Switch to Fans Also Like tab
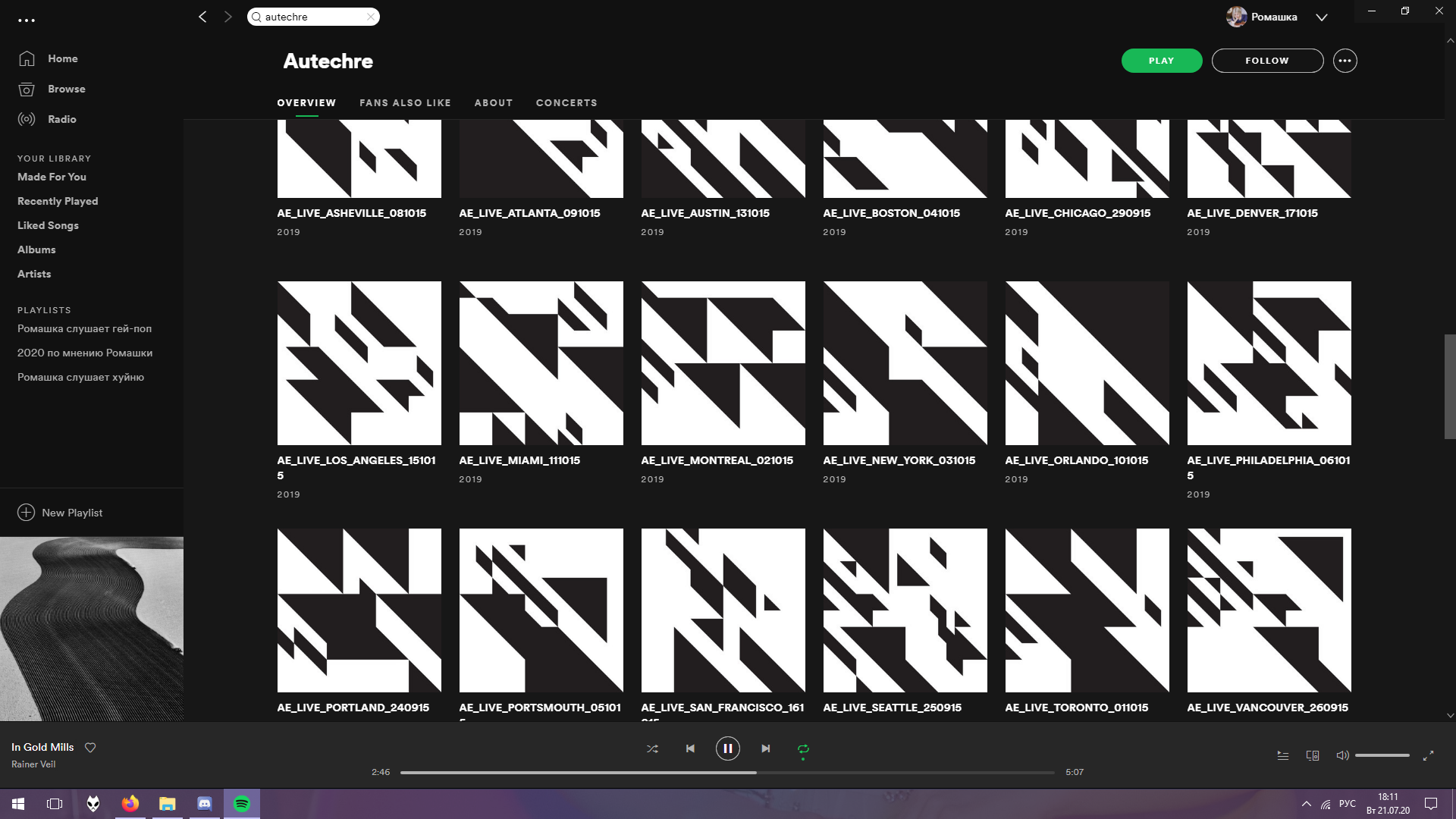The width and height of the screenshot is (1456, 819). tap(405, 102)
